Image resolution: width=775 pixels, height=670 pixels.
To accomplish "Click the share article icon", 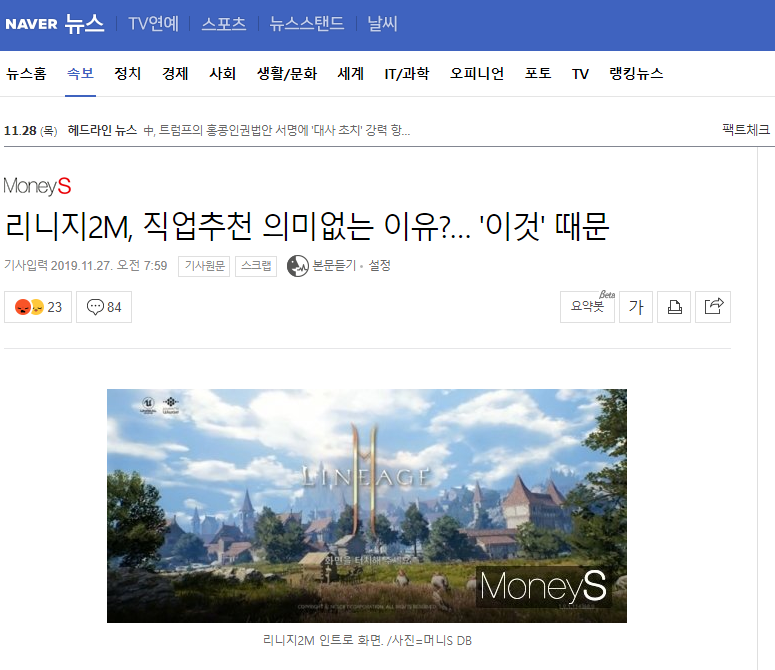I will 713,307.
